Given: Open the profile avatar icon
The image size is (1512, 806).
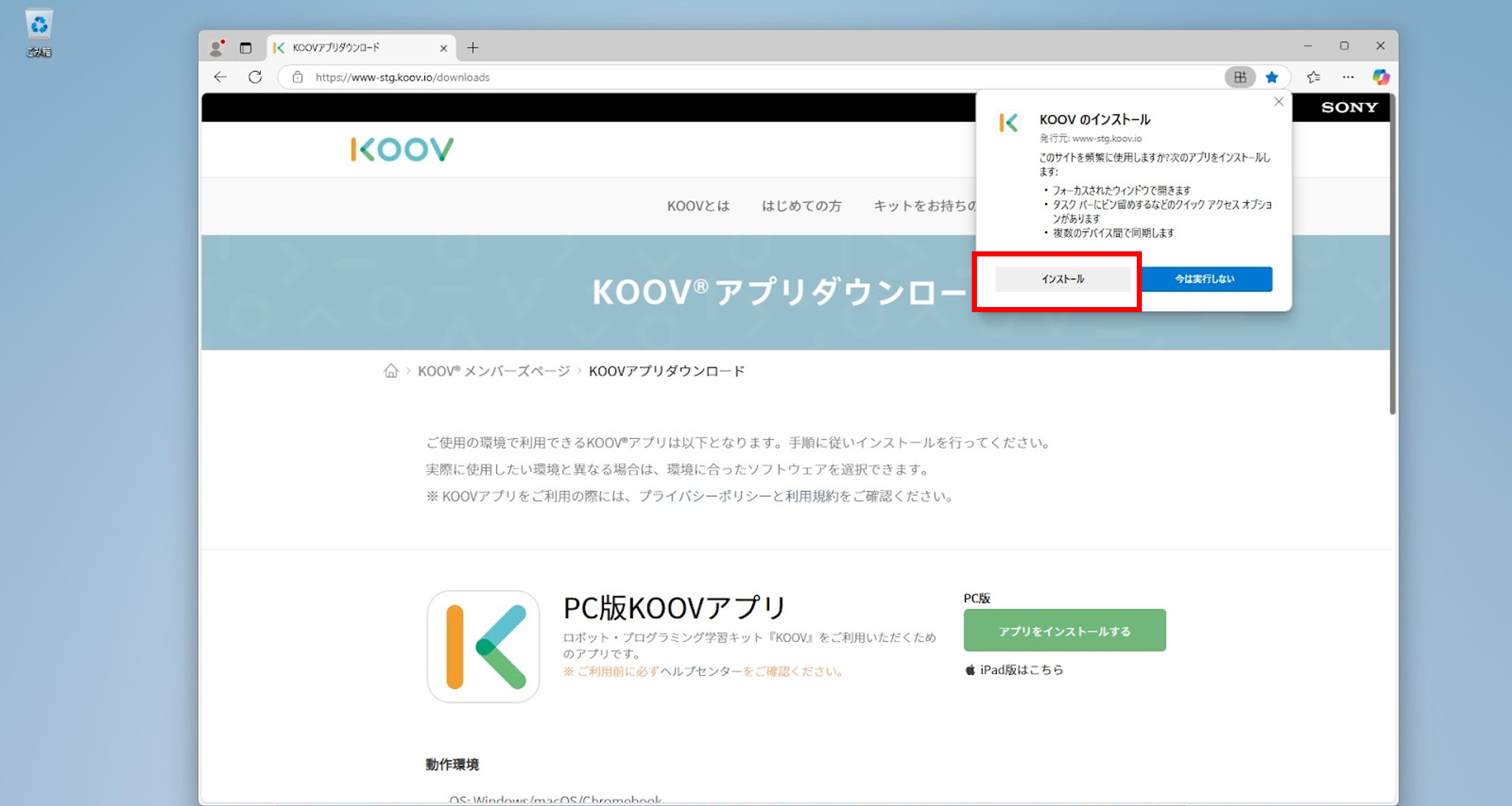Looking at the screenshot, I should click(216, 48).
